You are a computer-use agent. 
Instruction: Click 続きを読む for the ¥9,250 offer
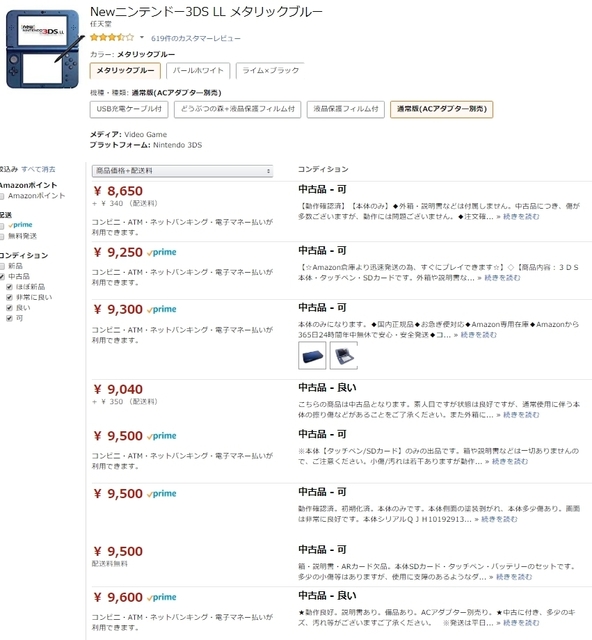tap(502, 278)
